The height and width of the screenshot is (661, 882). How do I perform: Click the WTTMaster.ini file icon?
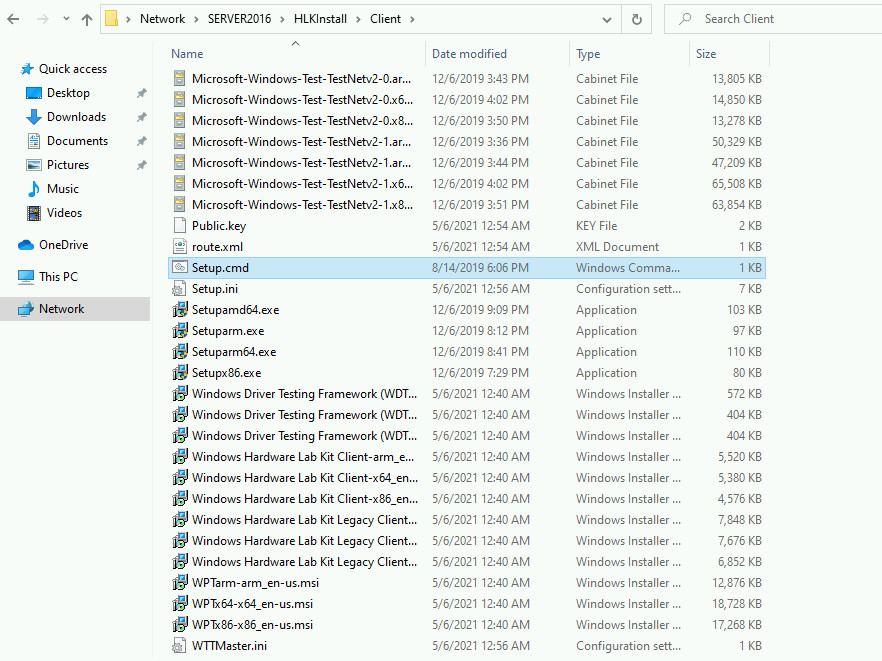(x=179, y=645)
